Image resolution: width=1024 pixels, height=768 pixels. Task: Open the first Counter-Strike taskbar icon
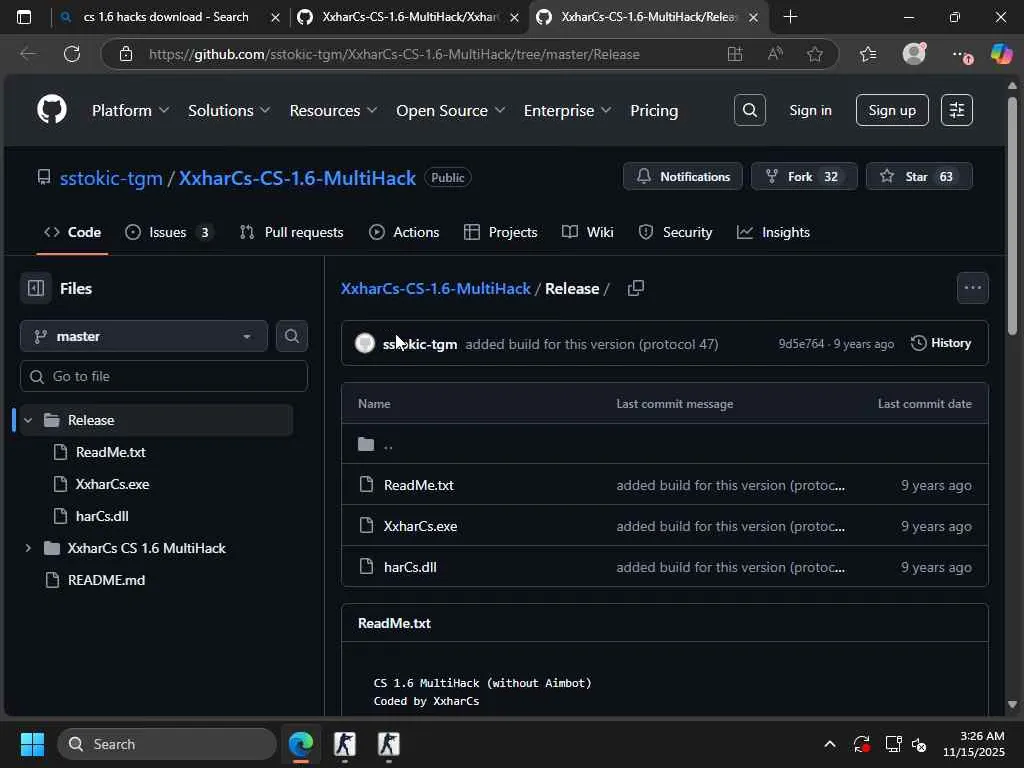tap(345, 744)
